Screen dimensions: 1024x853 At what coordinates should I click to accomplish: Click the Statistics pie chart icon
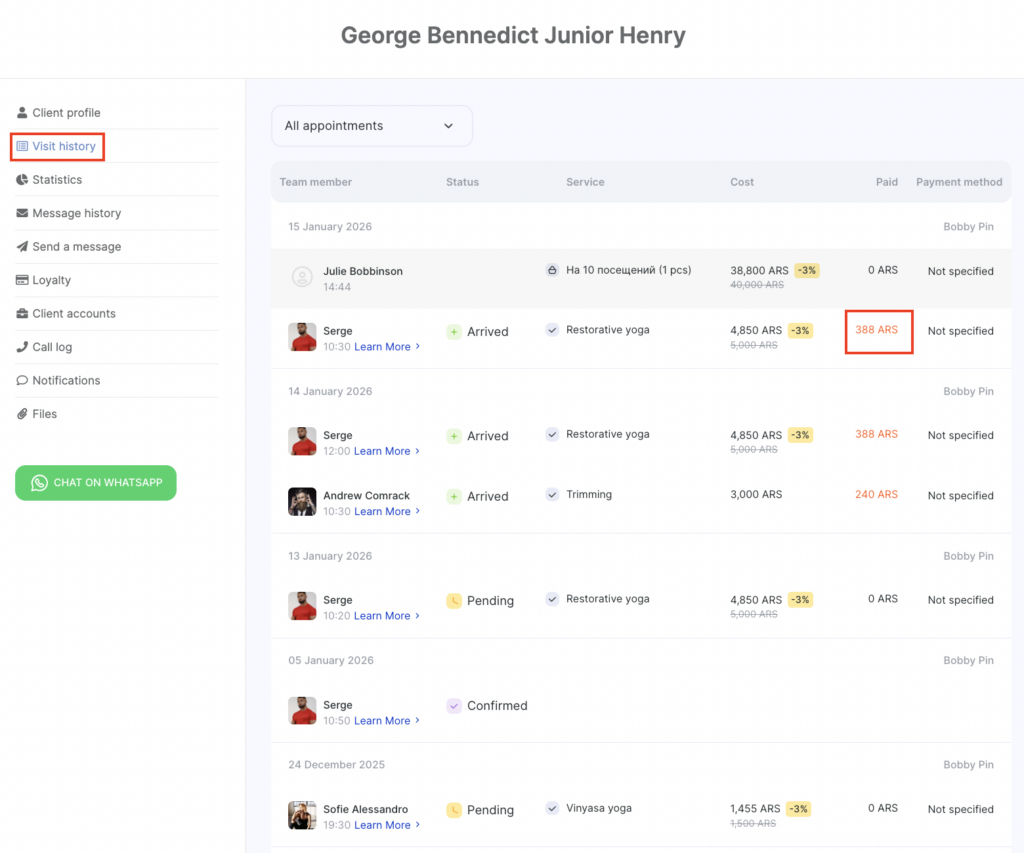pos(22,180)
